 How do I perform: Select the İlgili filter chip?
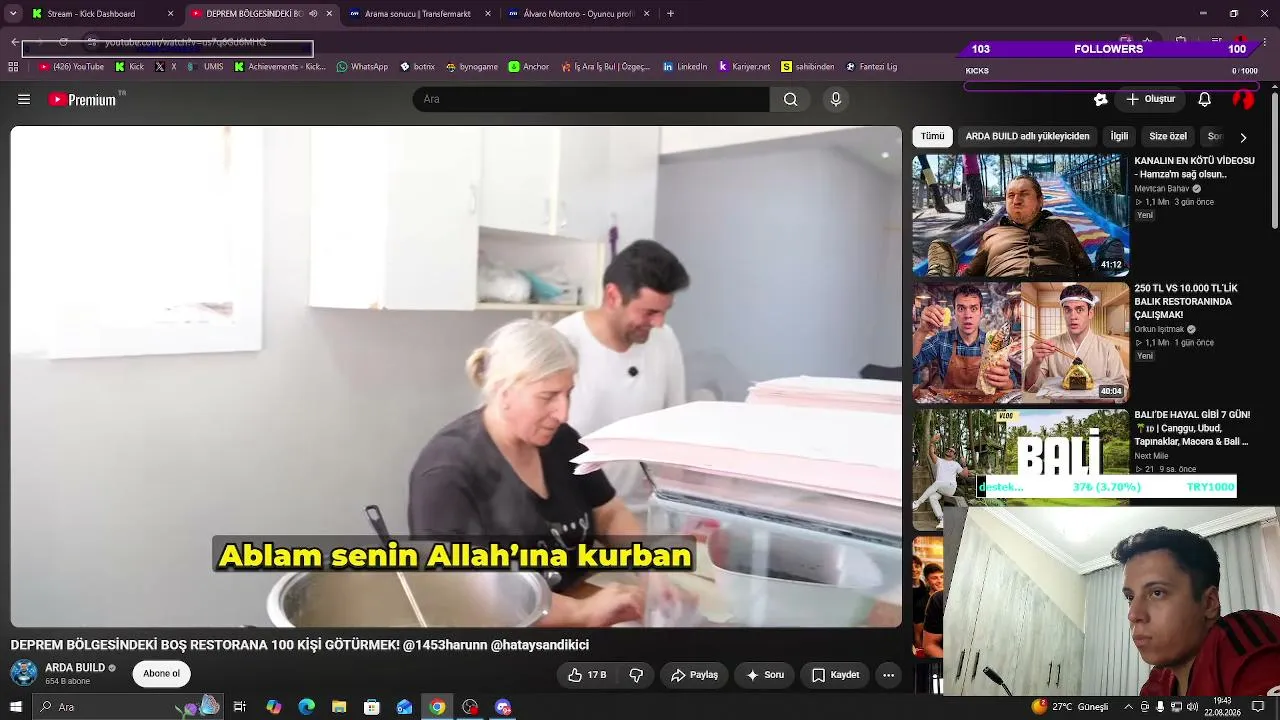pos(1119,136)
